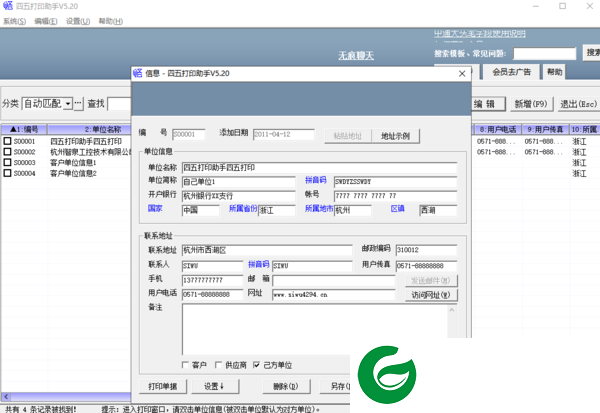
Task: Enable the 客户 checkbox
Action: pyautogui.click(x=185, y=365)
